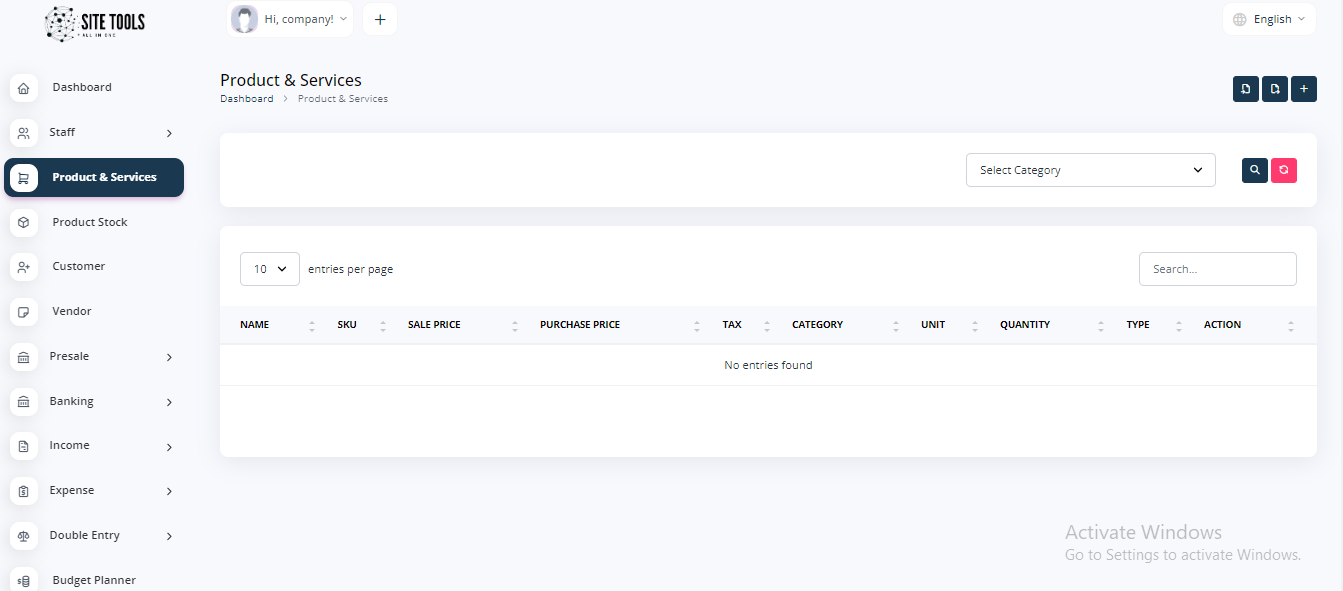Open the Customer page from sidebar

(x=78, y=267)
